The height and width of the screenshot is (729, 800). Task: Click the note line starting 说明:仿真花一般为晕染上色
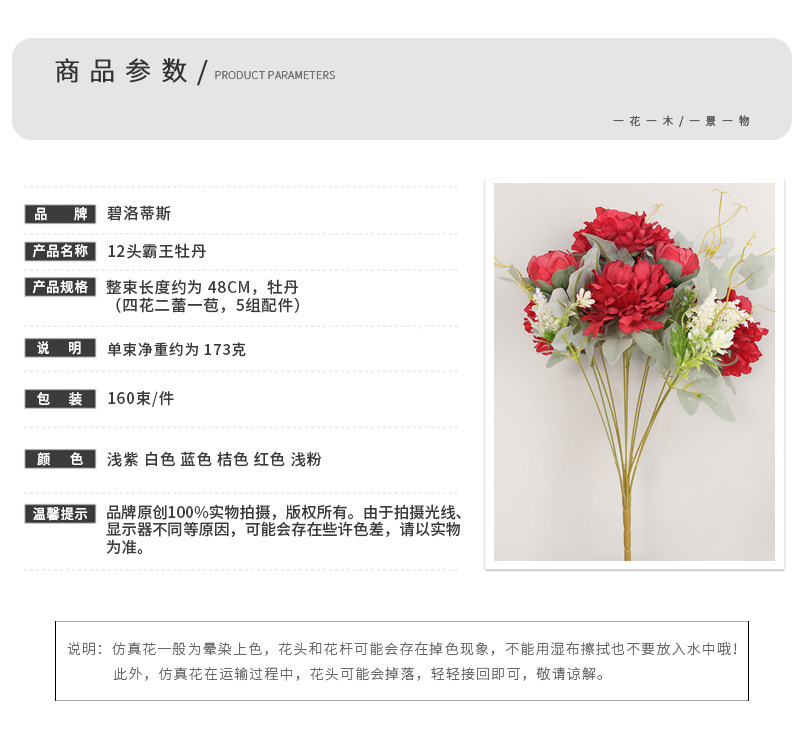403,649
